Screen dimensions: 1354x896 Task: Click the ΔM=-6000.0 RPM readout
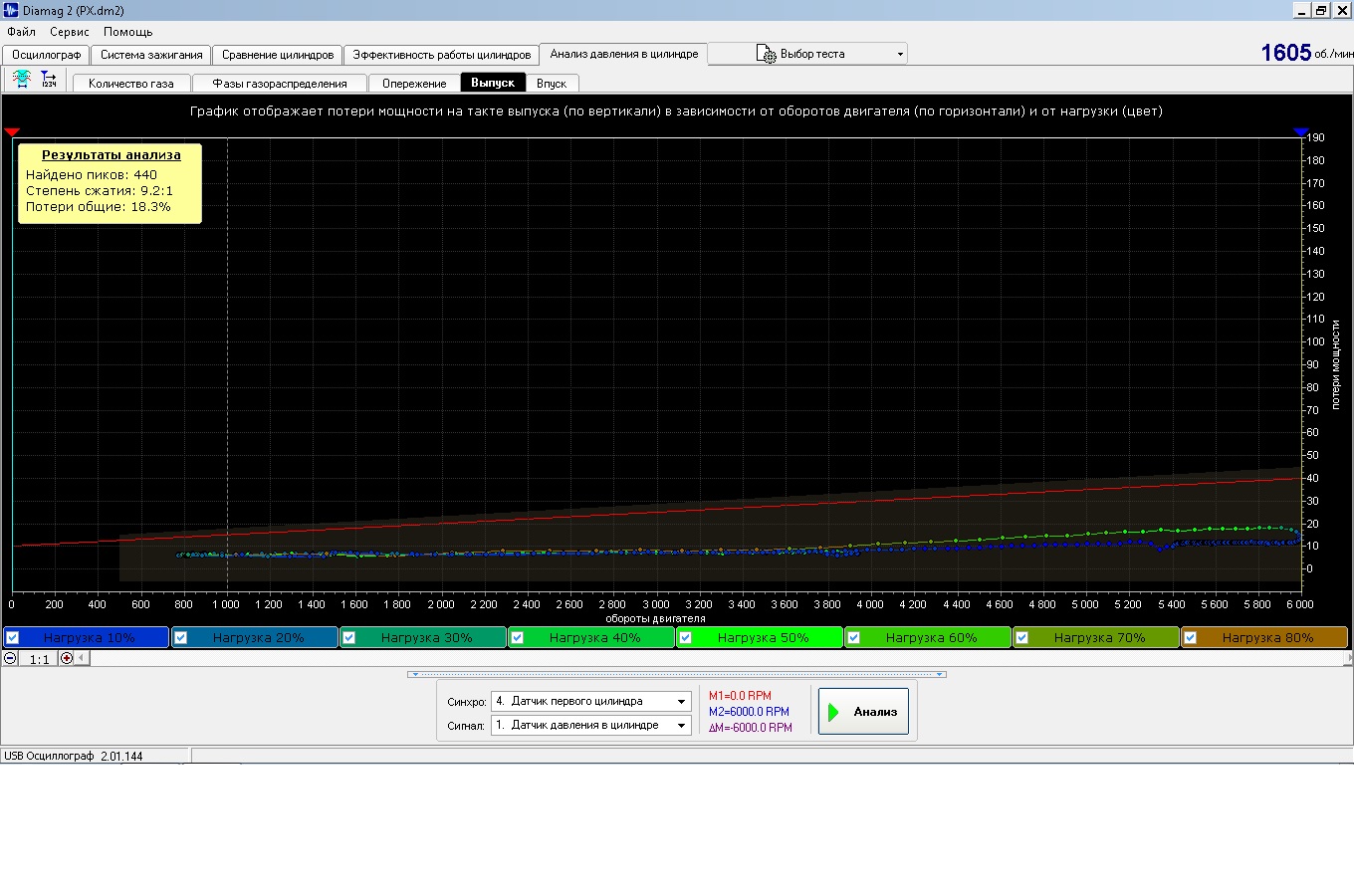(751, 728)
